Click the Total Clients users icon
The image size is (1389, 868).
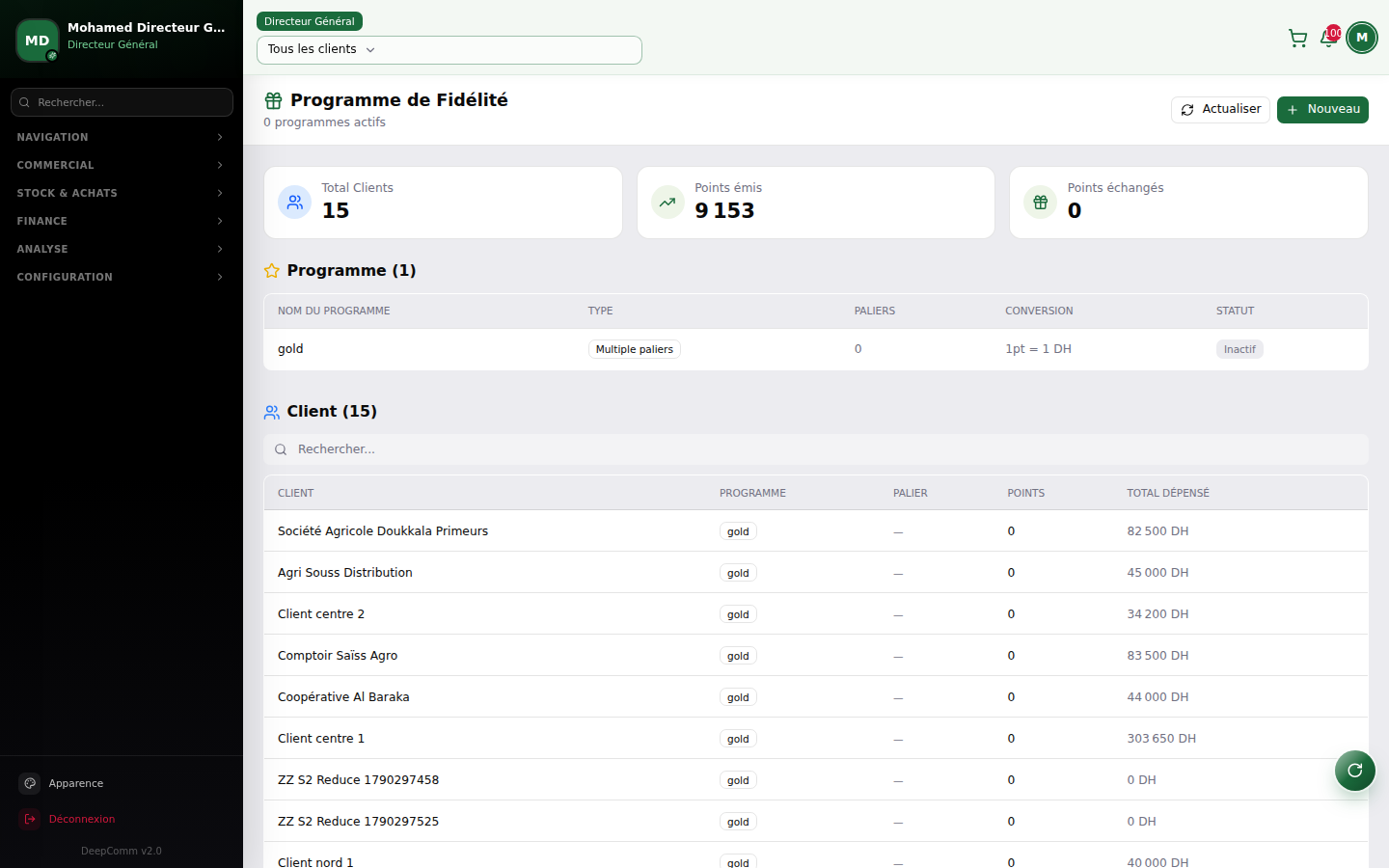tap(295, 203)
